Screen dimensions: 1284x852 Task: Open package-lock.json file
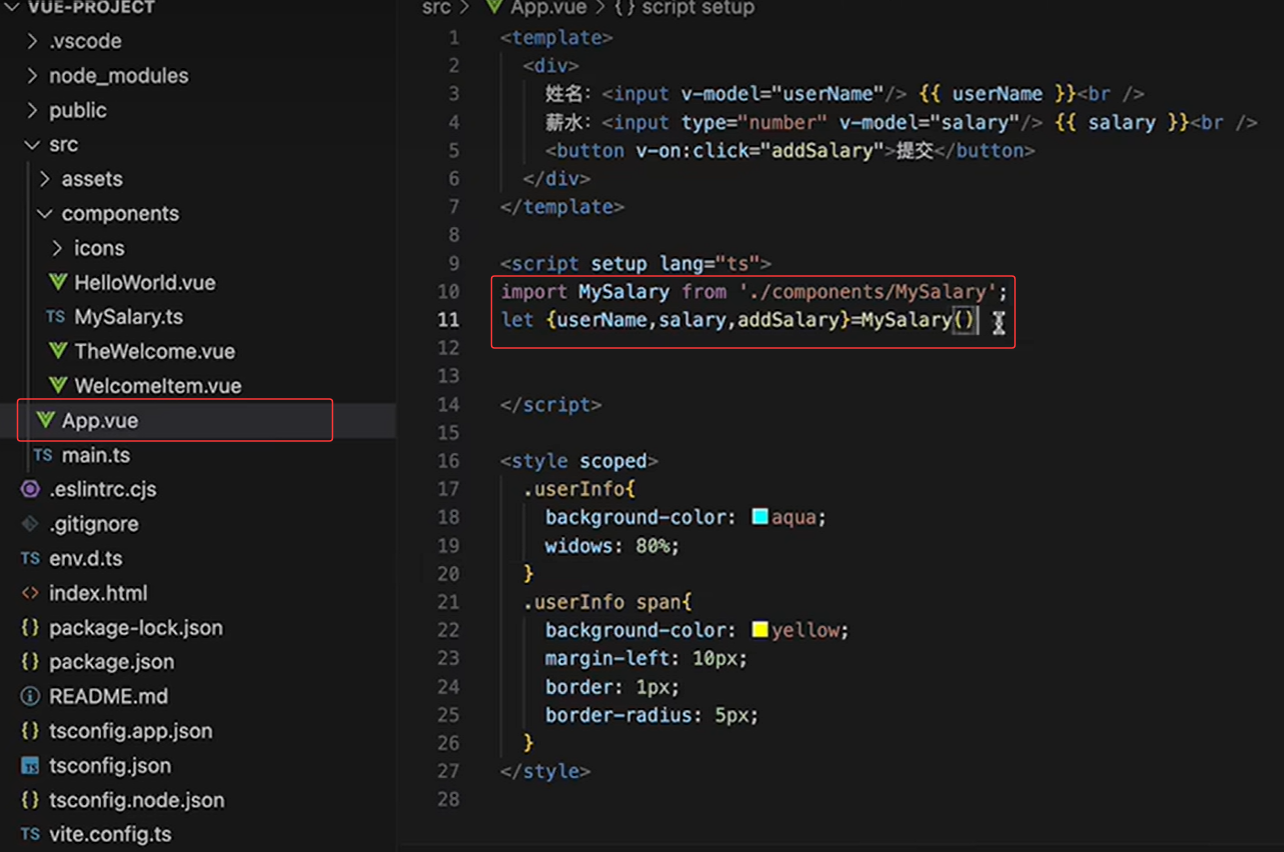click(x=136, y=627)
